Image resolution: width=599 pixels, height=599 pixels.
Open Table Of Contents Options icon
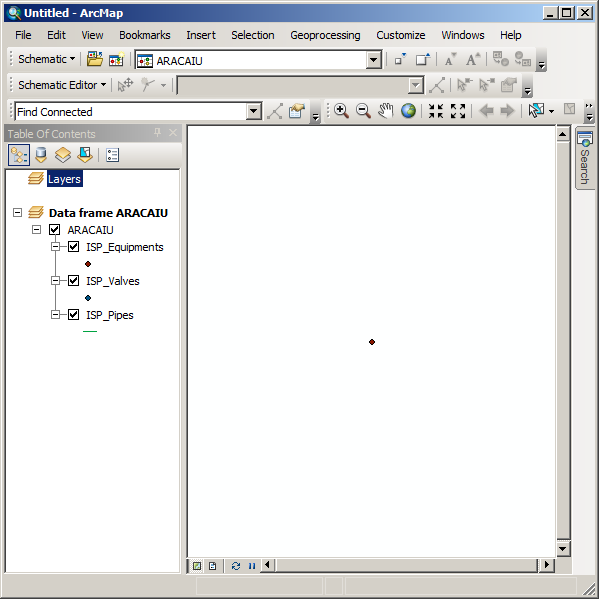pos(112,155)
